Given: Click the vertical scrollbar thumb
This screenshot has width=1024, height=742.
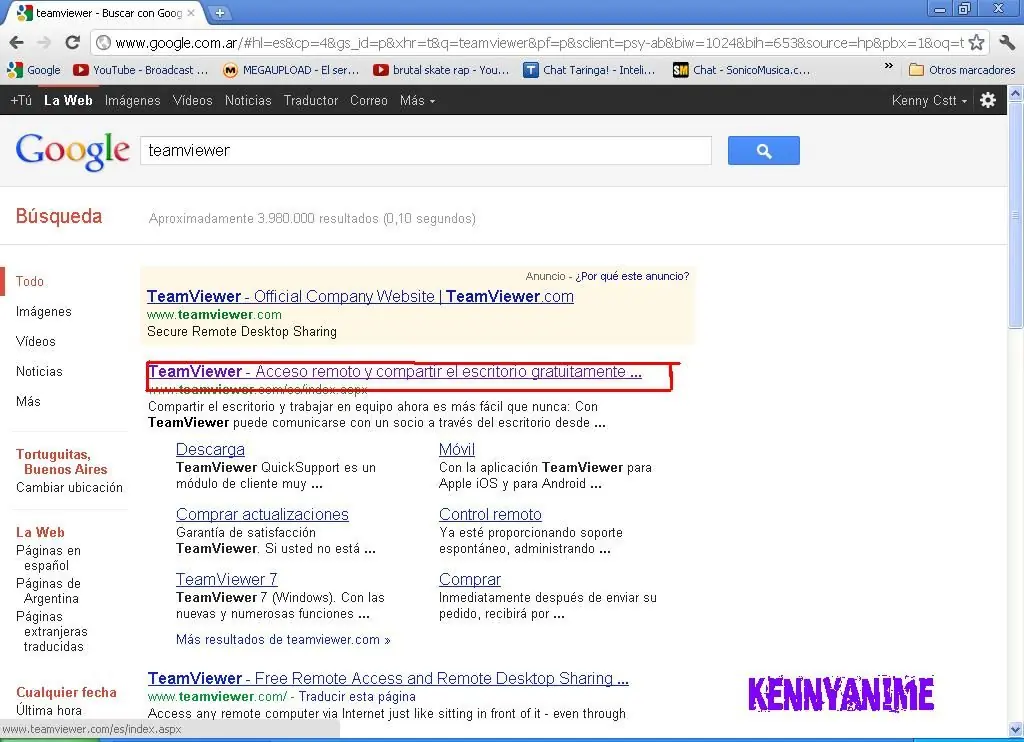Looking at the screenshot, I should tap(1016, 216).
